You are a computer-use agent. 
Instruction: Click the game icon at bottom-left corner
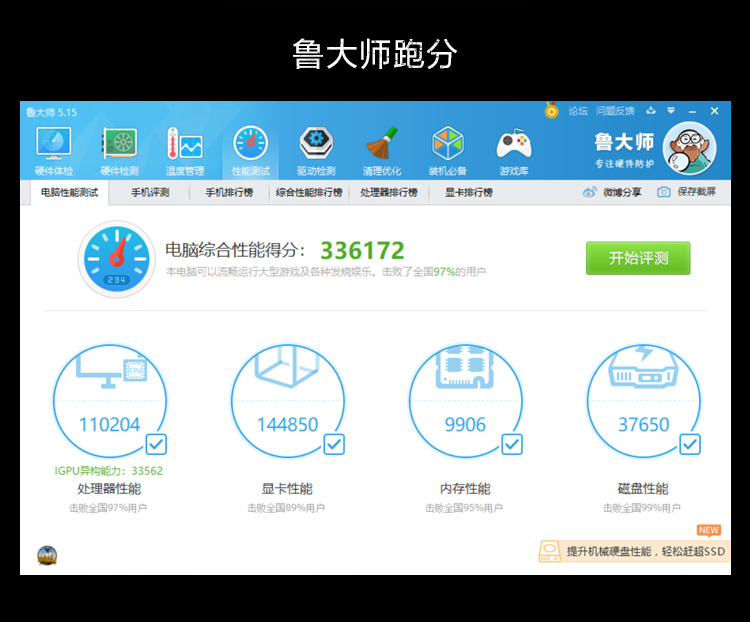pos(47,555)
